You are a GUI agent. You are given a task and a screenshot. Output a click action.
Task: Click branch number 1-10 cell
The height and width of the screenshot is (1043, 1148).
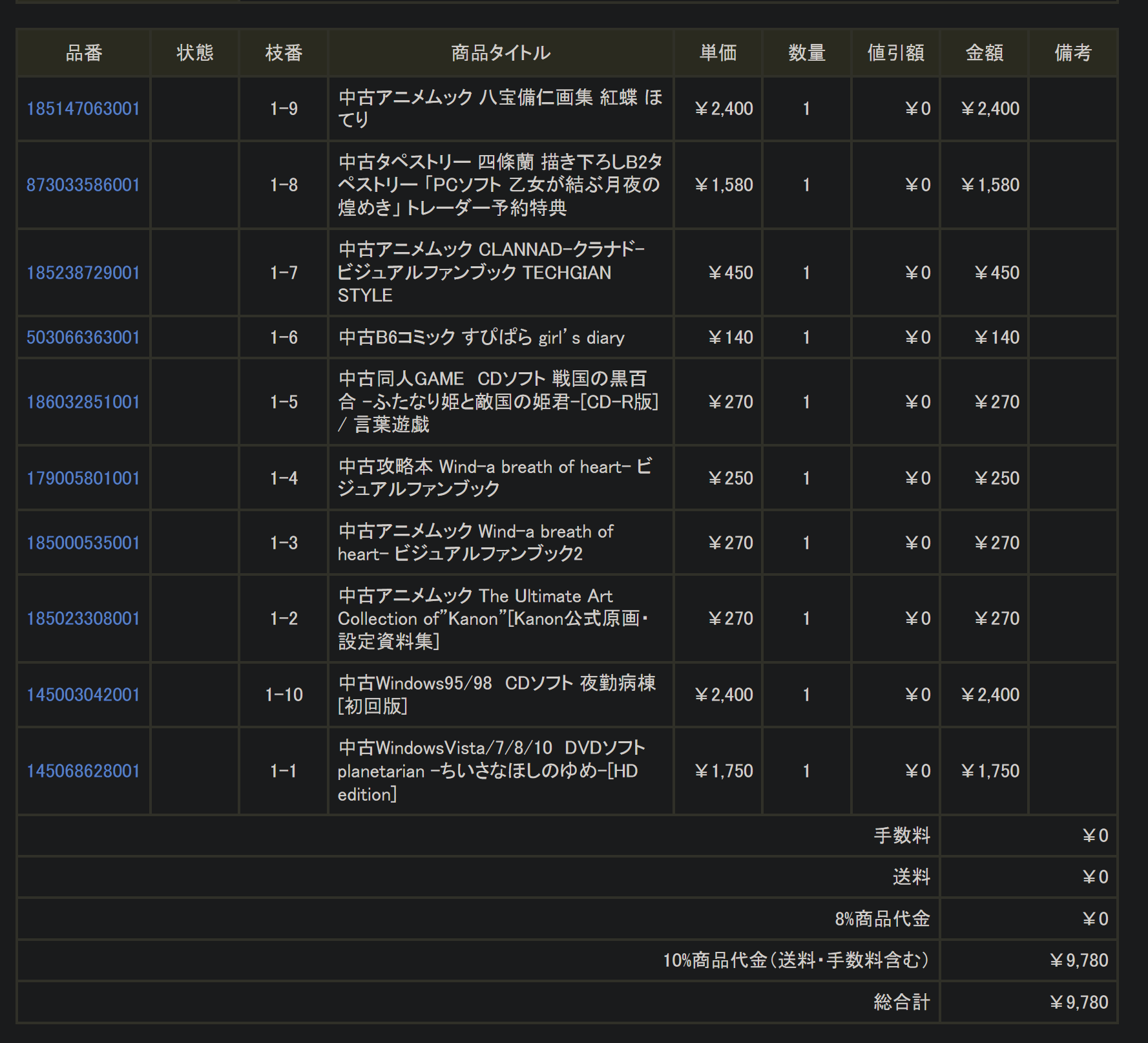tap(284, 695)
